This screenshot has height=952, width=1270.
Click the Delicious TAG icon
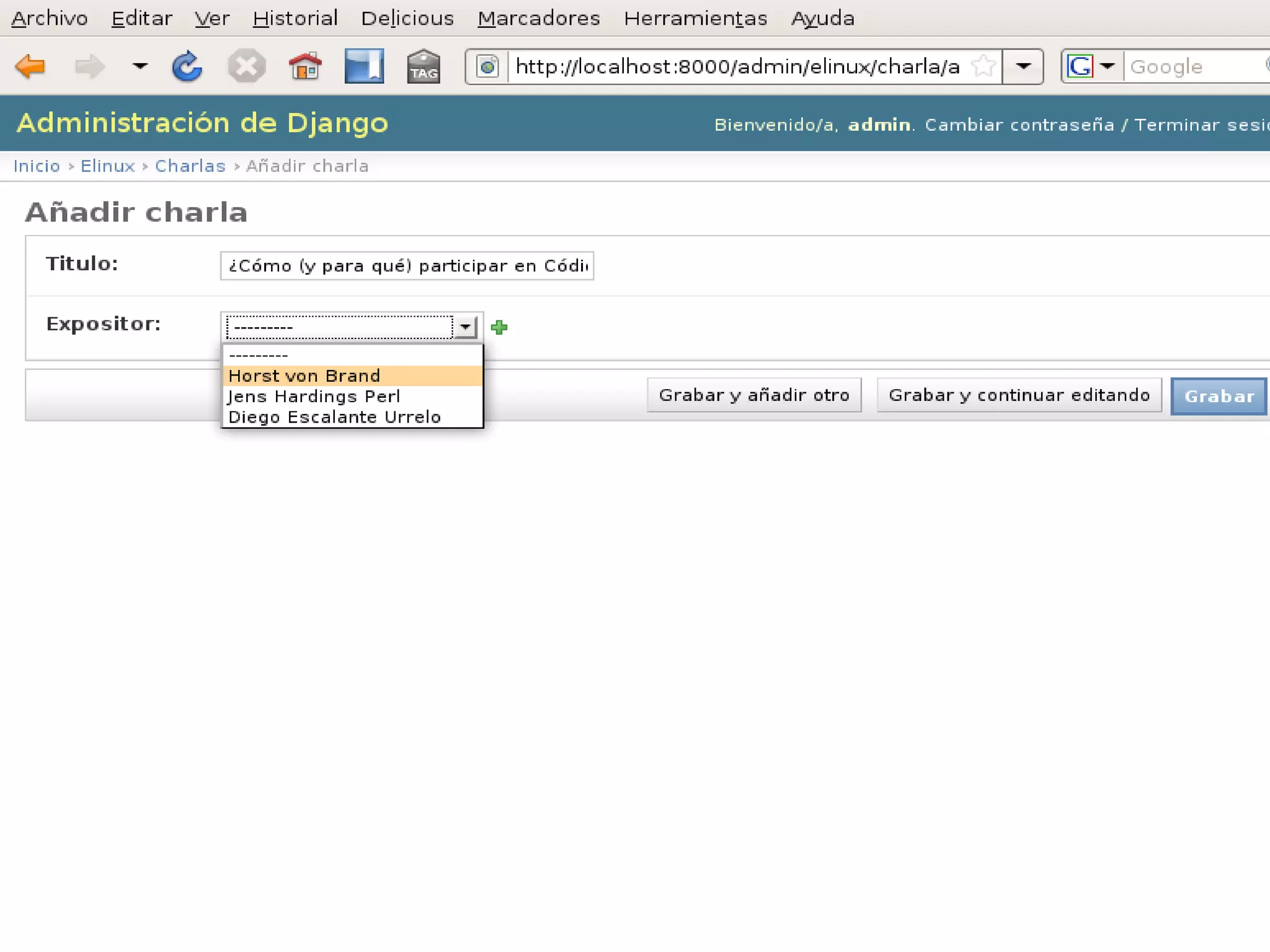coord(424,66)
